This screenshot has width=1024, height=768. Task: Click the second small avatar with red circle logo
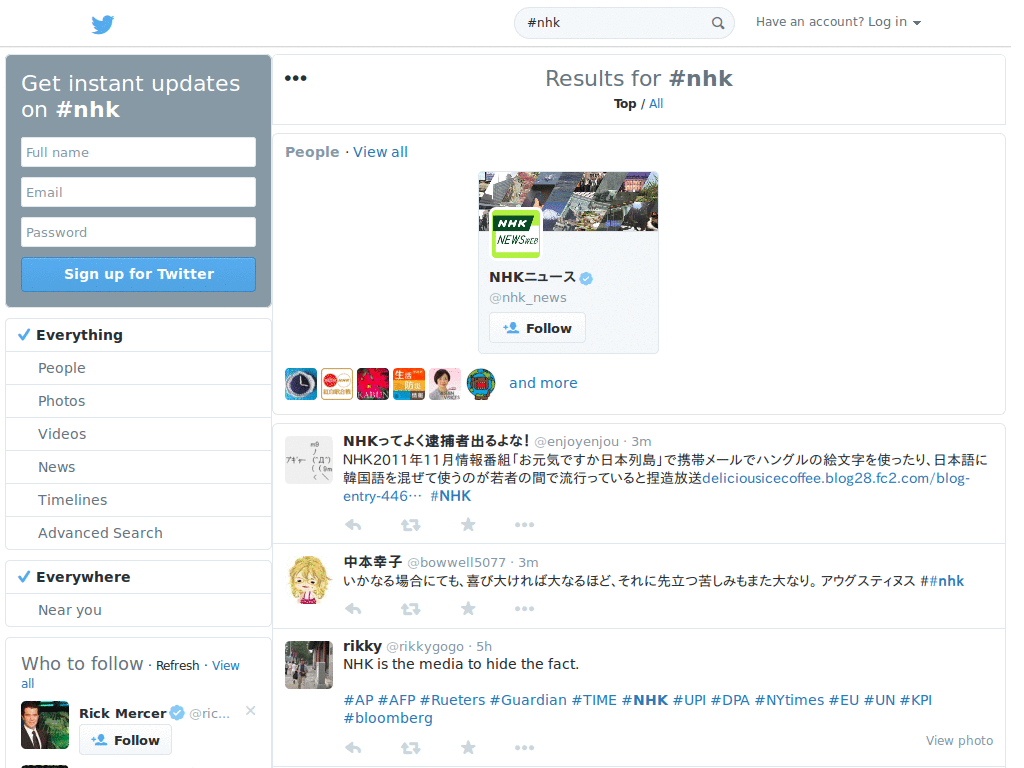[337, 383]
